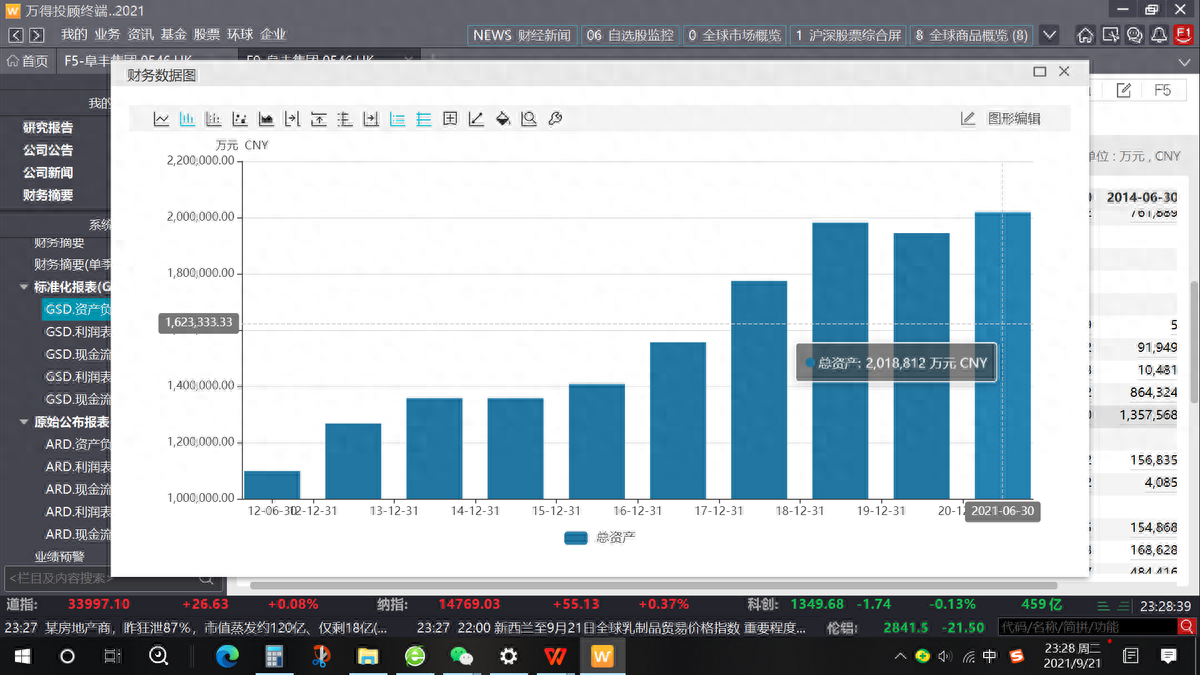
Task: Switch to the 首页 tab
Action: point(28,62)
